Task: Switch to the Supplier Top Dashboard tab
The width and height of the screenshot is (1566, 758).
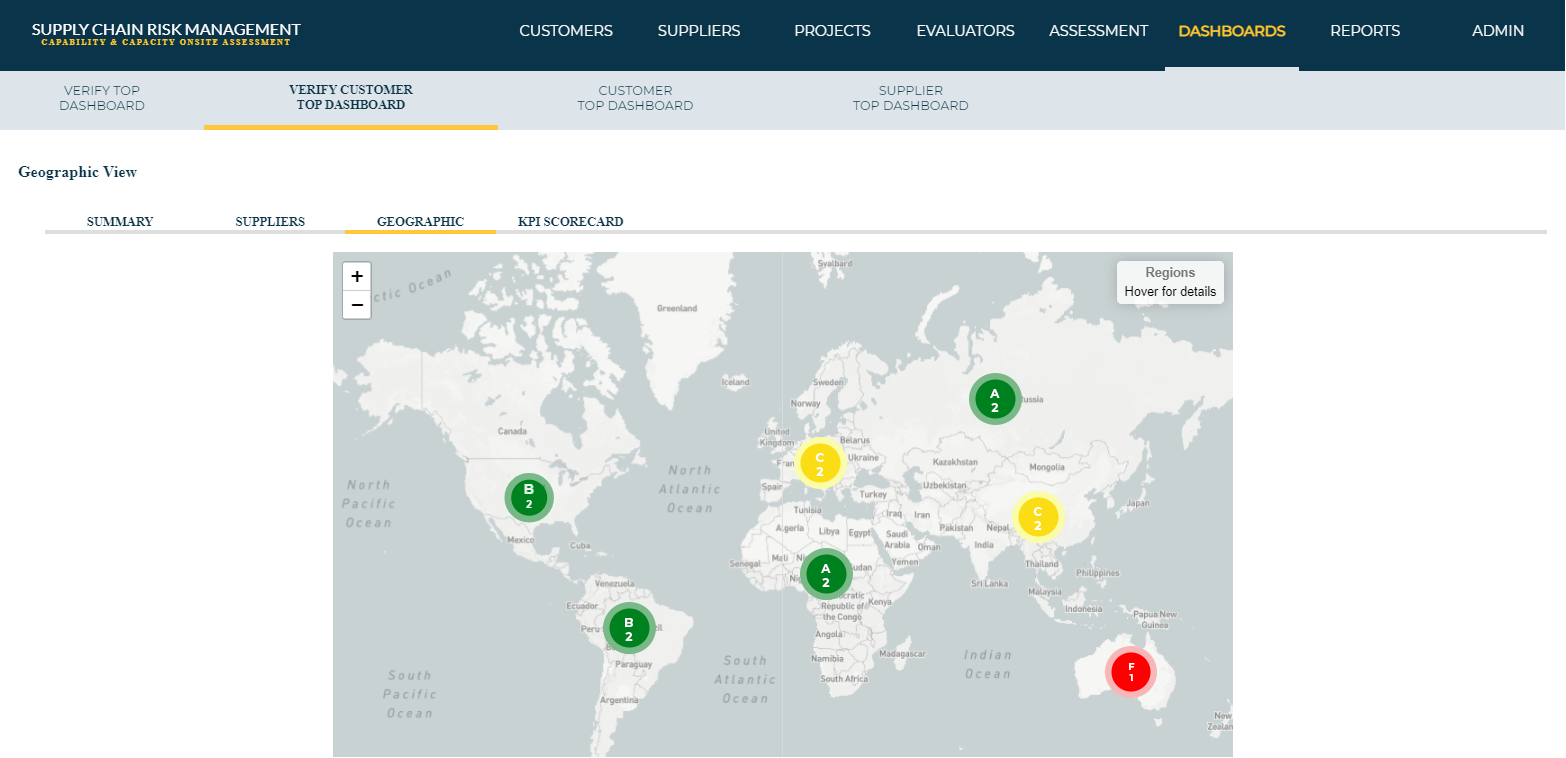Action: pos(910,98)
